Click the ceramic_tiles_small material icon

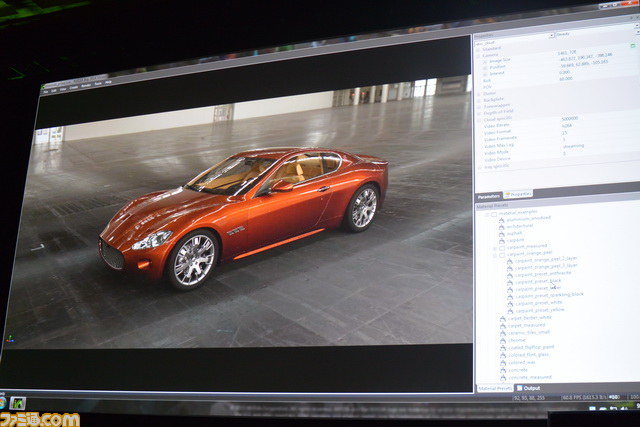[x=502, y=334]
